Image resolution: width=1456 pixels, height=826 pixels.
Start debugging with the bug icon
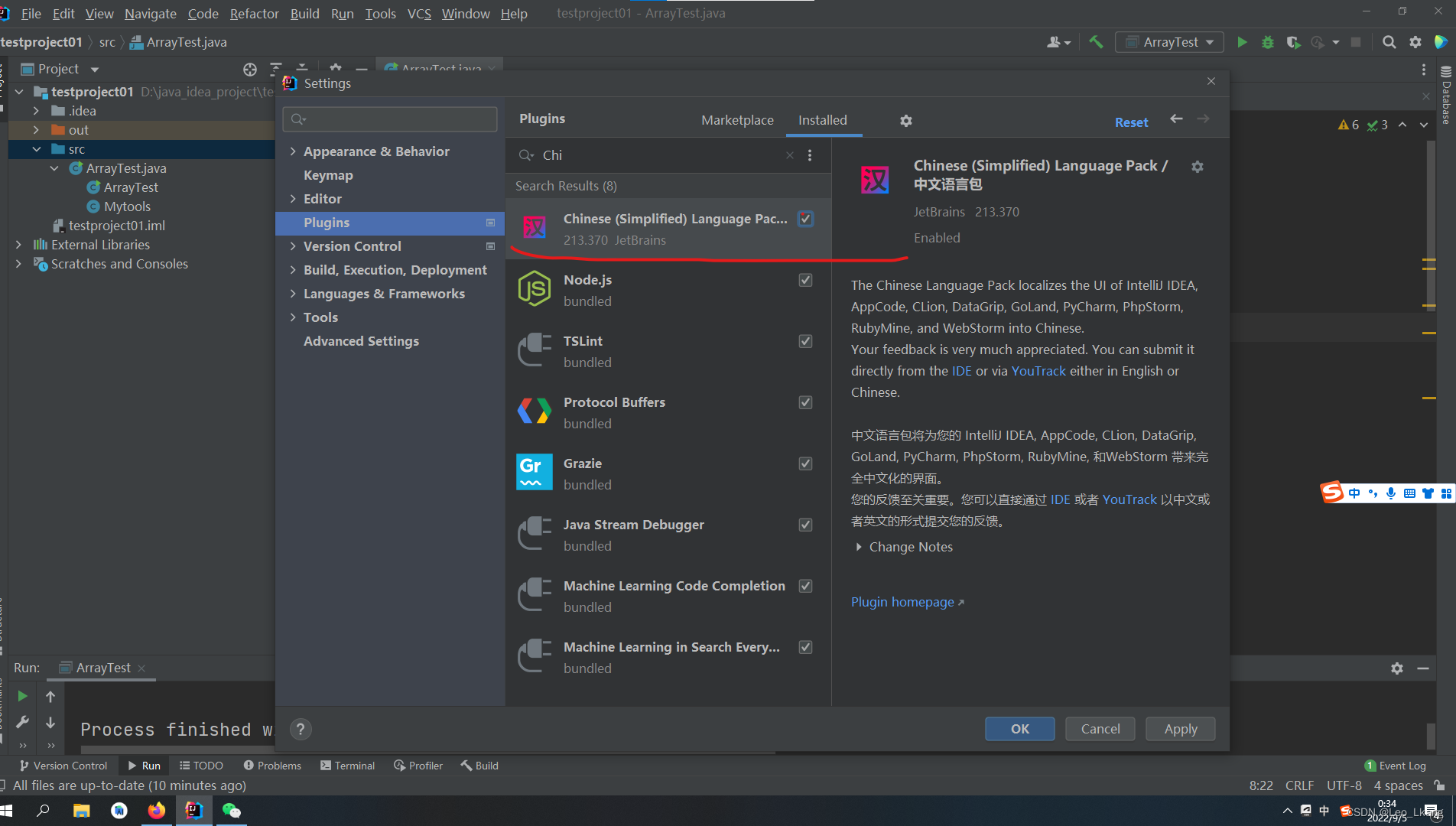point(1268,42)
